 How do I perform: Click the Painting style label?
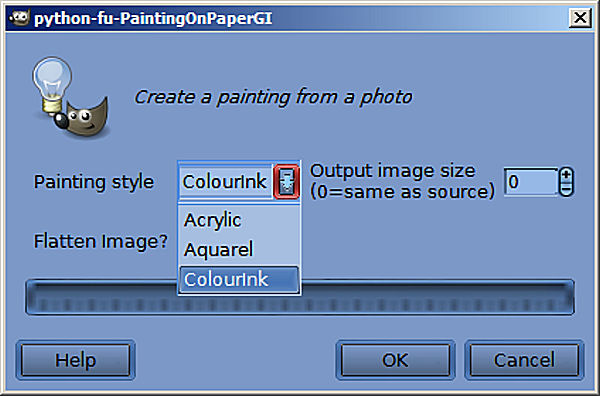[94, 182]
